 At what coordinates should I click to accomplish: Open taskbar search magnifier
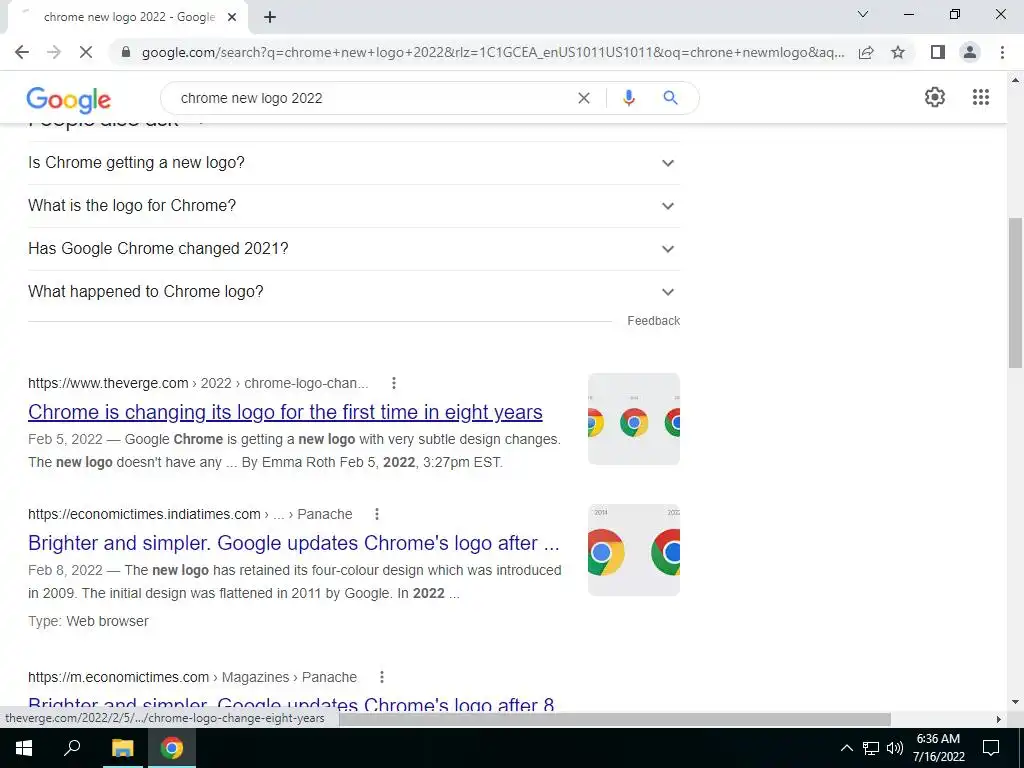pos(72,748)
